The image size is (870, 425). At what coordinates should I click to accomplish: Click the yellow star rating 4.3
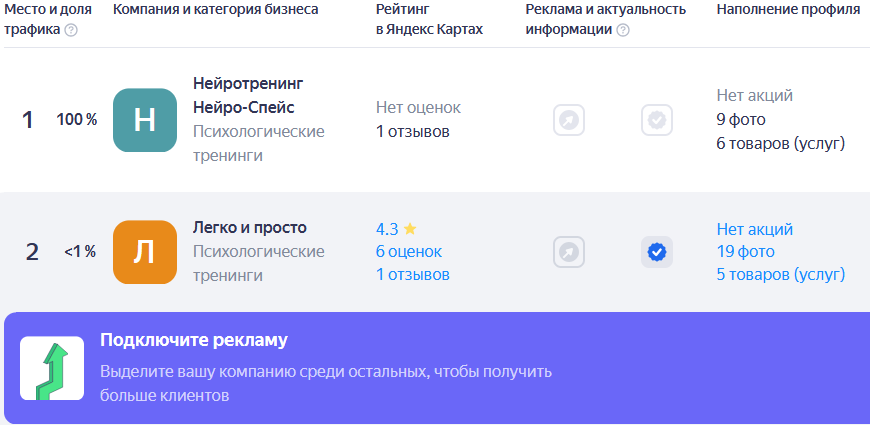click(x=396, y=229)
